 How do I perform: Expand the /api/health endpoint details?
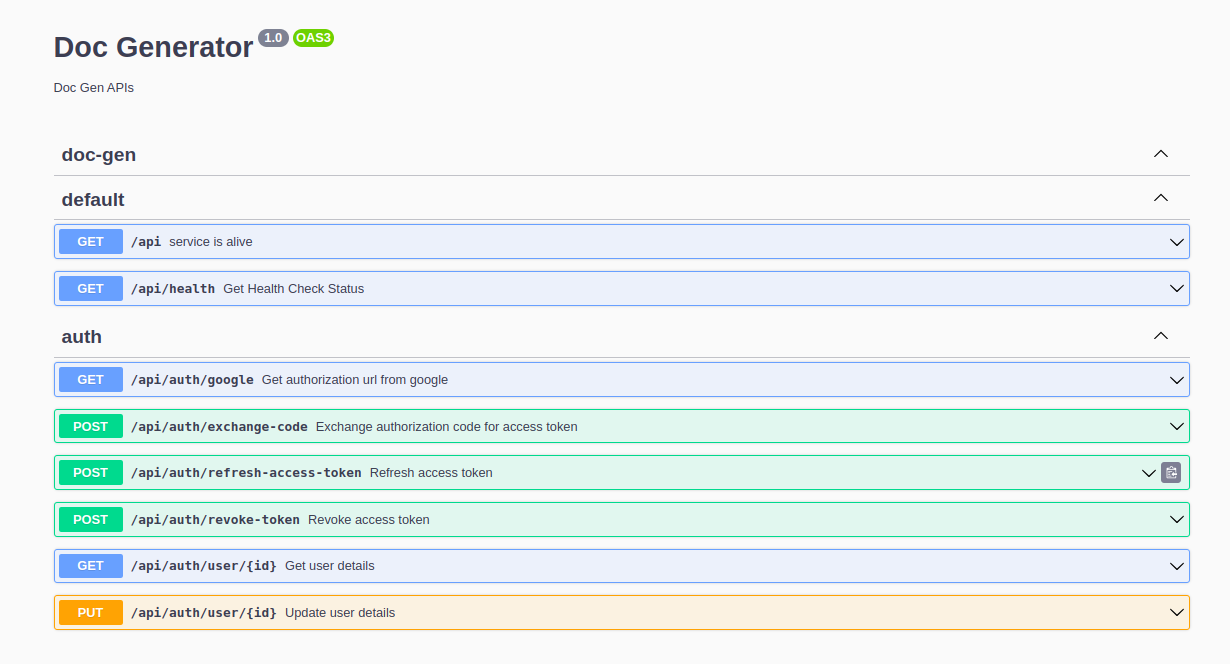[x=1177, y=288]
